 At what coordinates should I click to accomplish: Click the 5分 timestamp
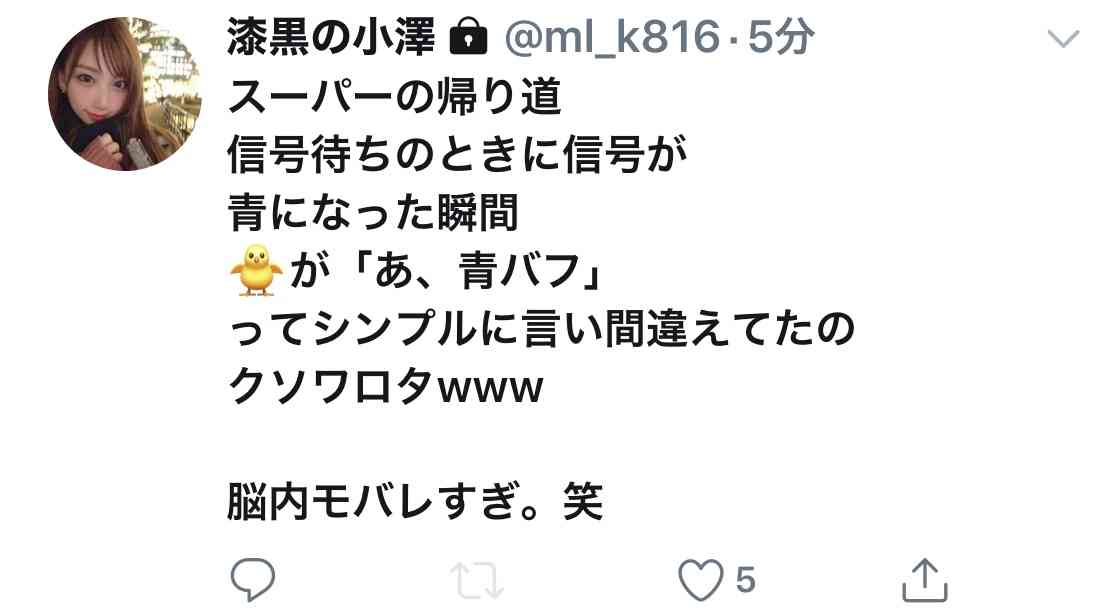780,37
